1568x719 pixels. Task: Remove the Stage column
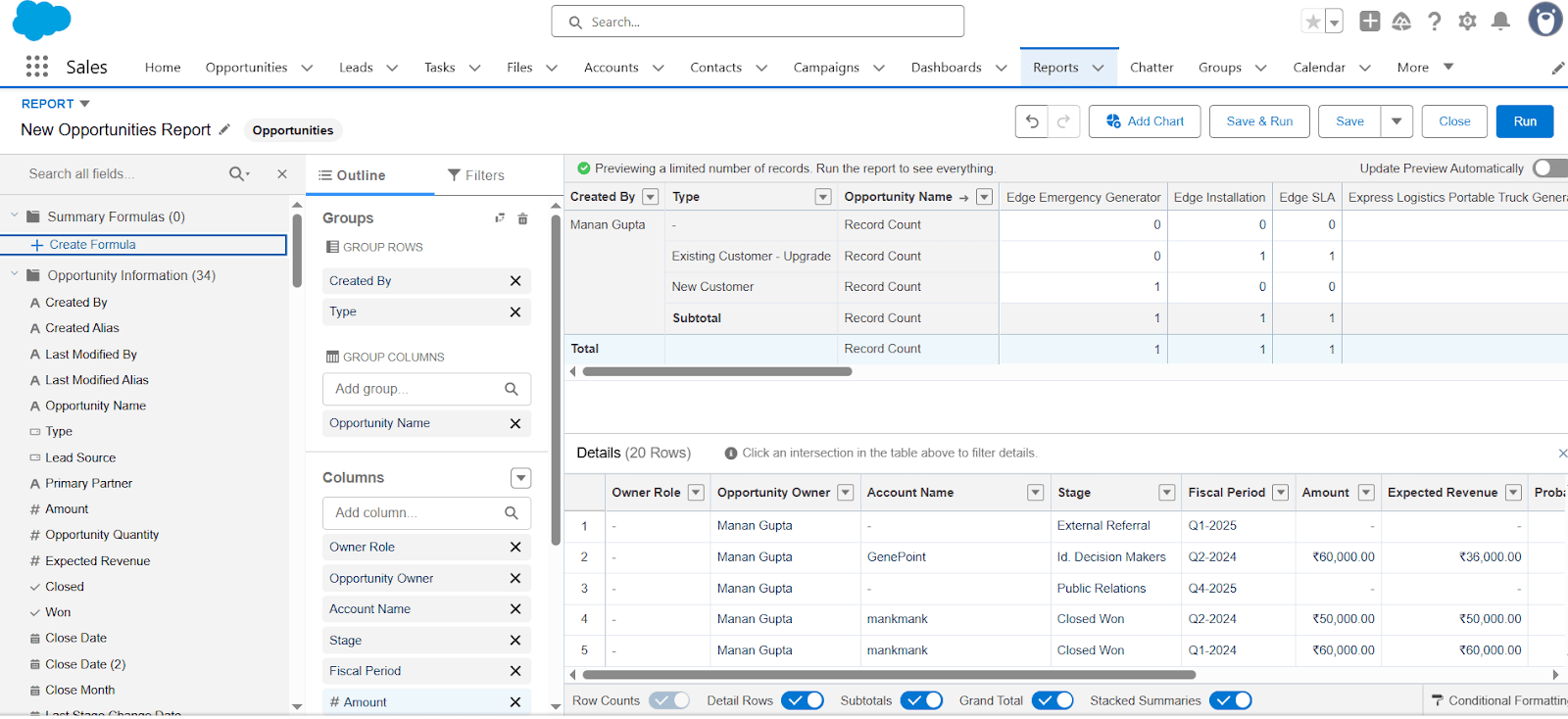515,641
